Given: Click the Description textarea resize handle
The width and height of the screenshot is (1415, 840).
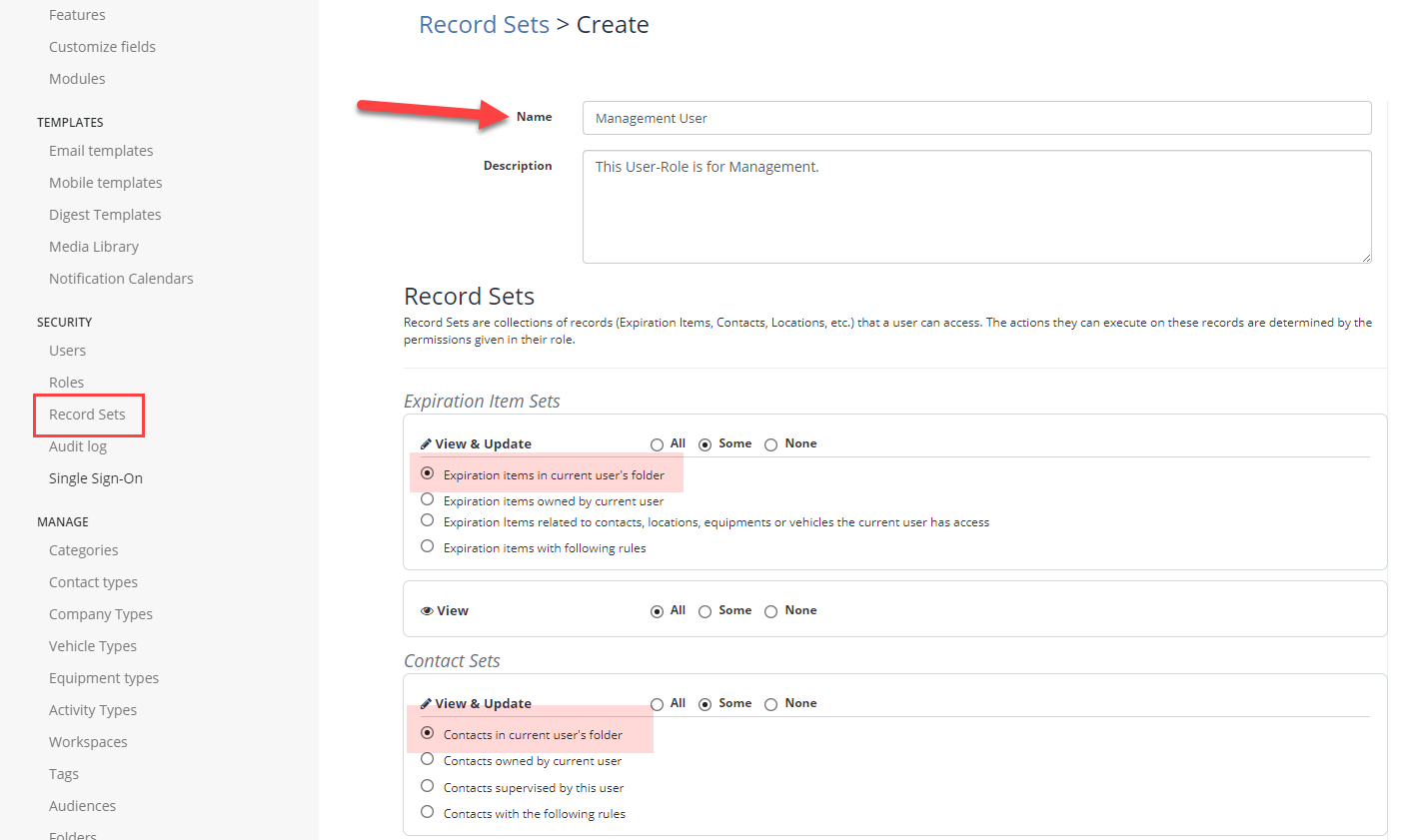Looking at the screenshot, I should pos(1365,257).
